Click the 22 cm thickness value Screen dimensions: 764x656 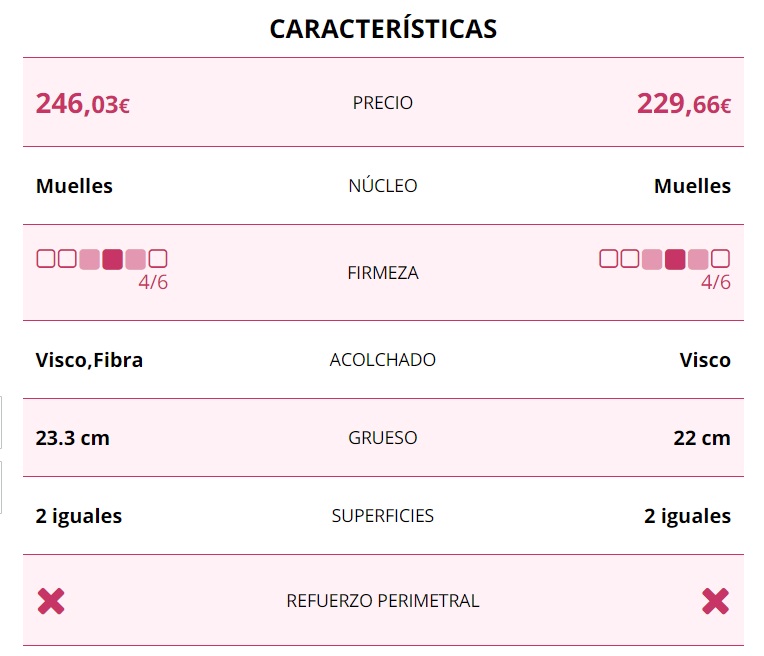tap(701, 438)
